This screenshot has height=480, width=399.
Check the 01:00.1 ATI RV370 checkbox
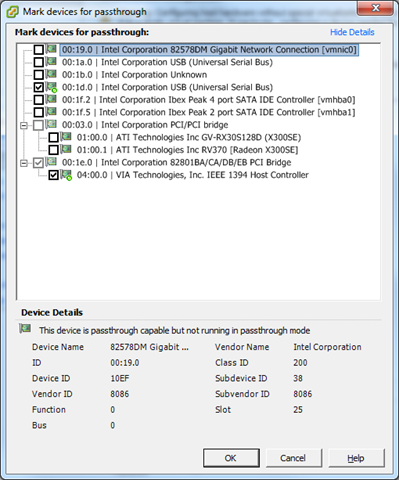(53, 150)
